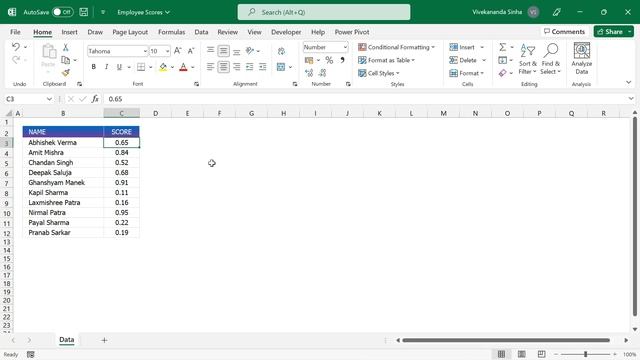
Task: Click the Comments button
Action: [x=564, y=31]
